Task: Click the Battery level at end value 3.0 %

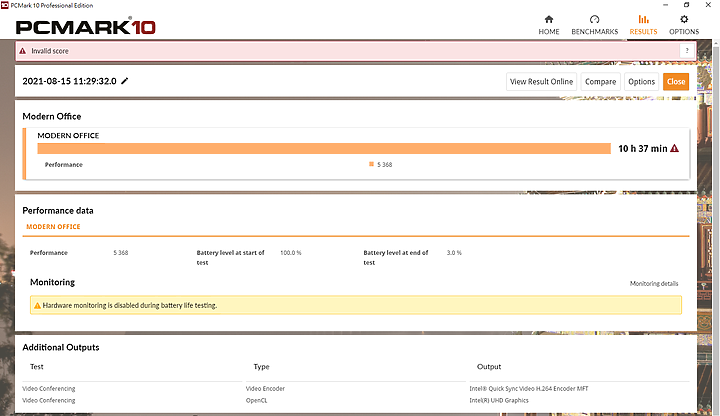Action: click(454, 253)
